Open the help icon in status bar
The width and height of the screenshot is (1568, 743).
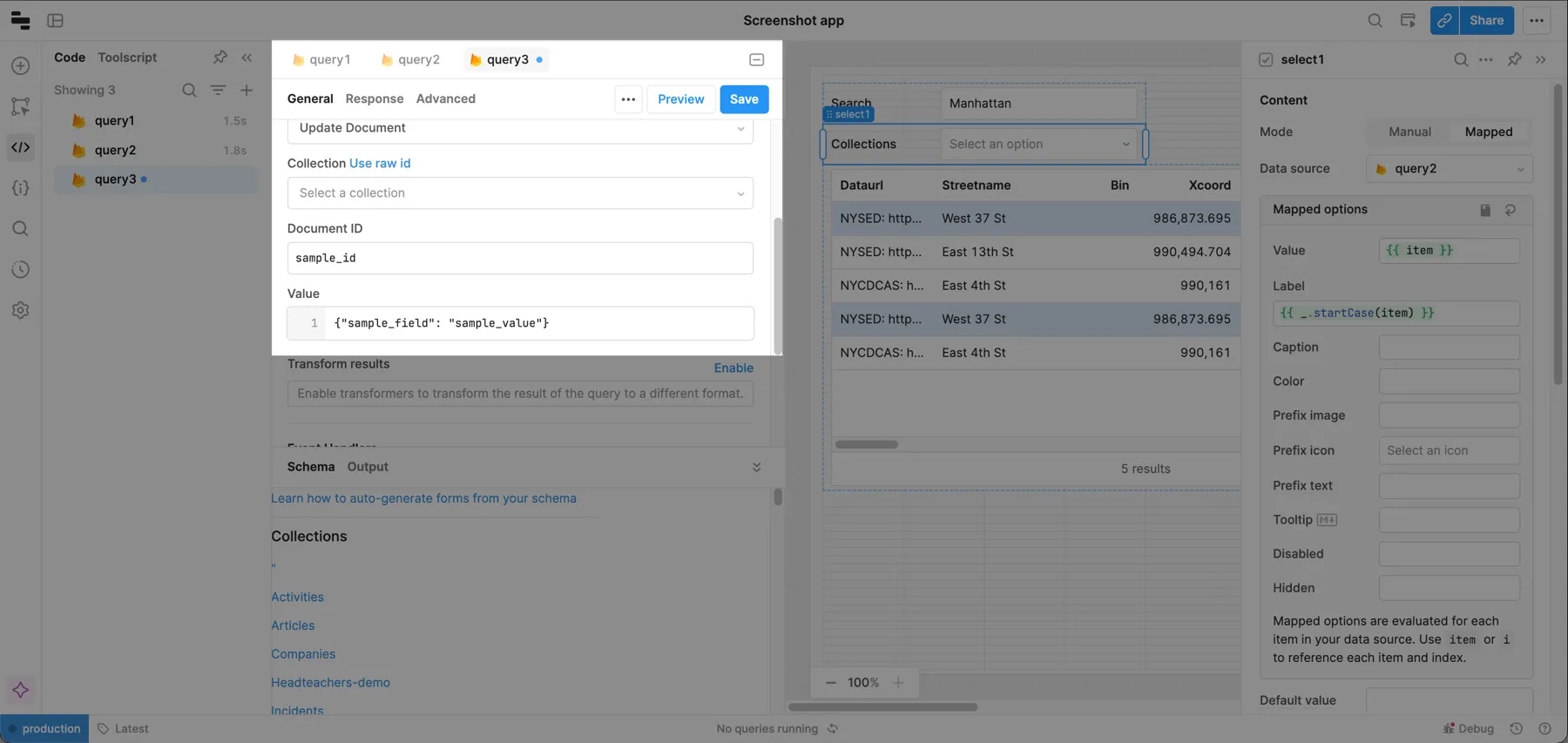1544,728
